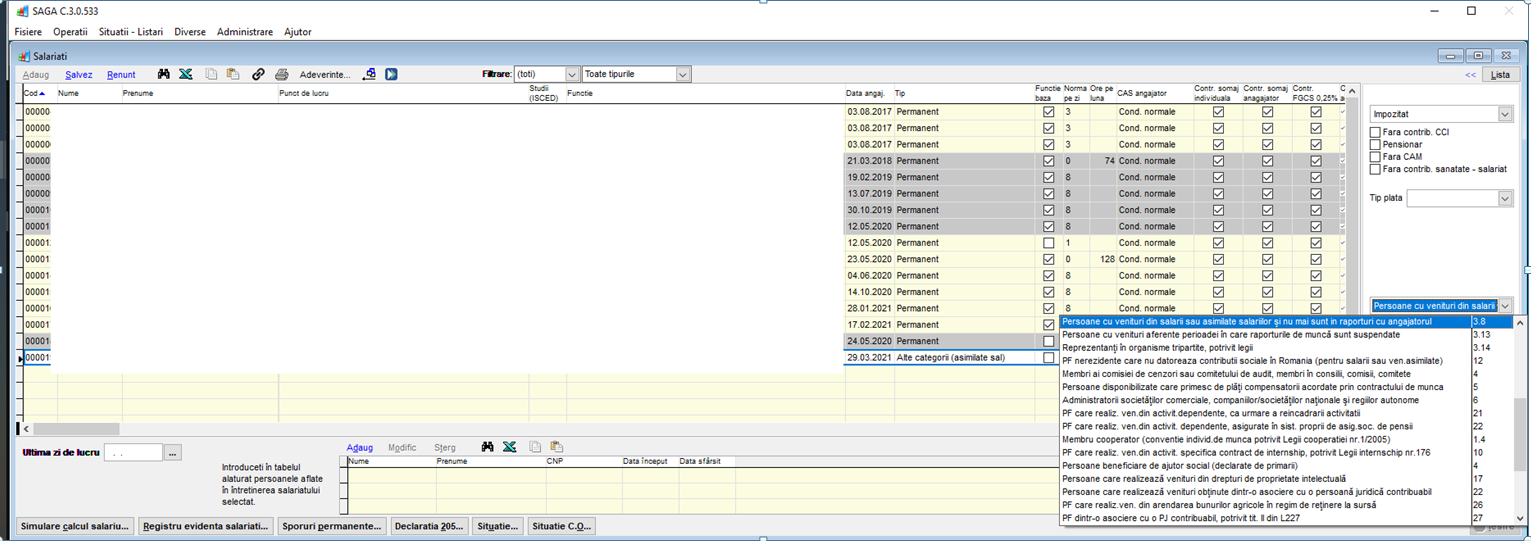Toggle Functie baza checkbox for 21.03.2018 row
1531x541 pixels.
(1048, 161)
